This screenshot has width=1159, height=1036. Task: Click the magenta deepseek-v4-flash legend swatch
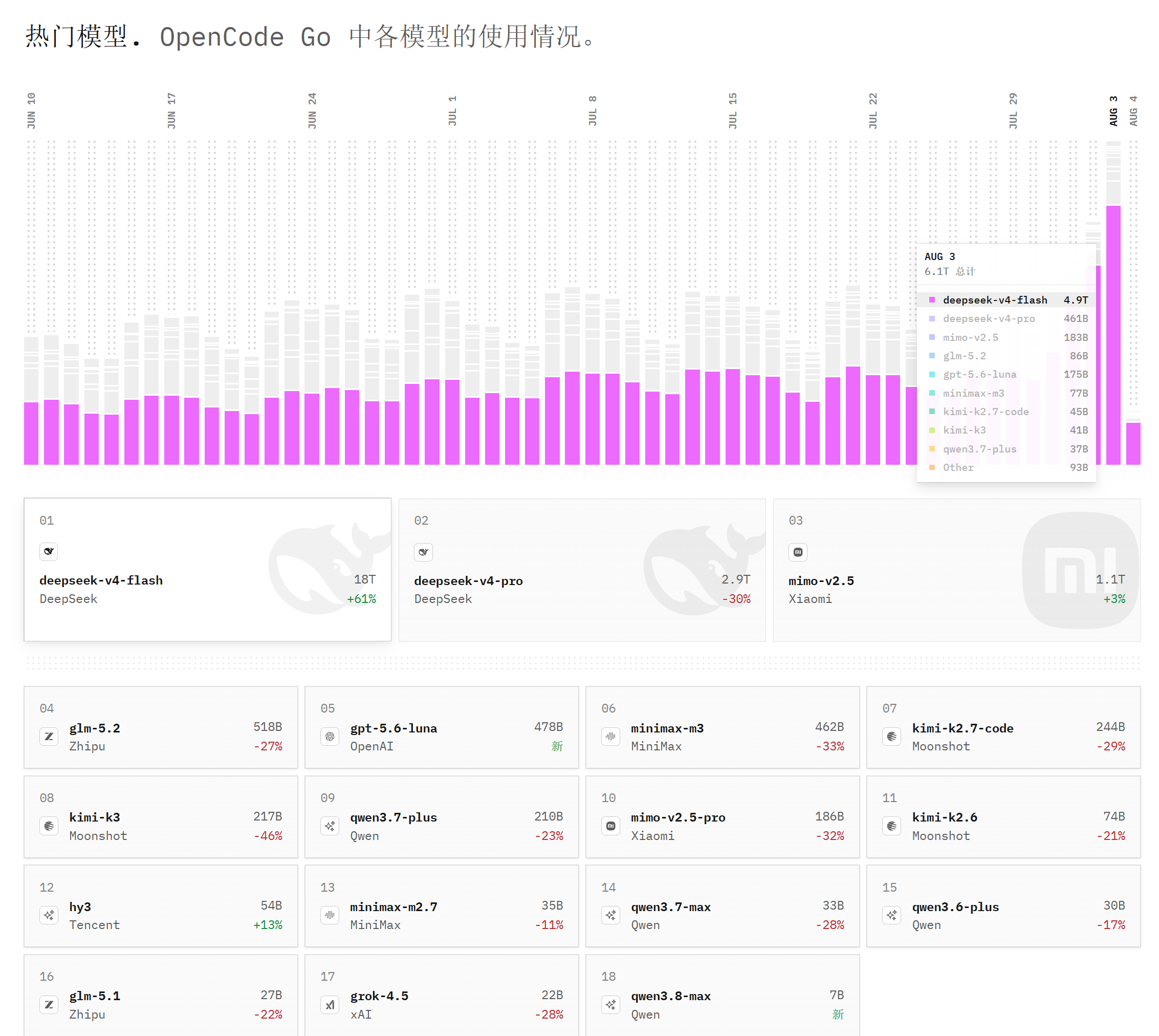click(932, 300)
